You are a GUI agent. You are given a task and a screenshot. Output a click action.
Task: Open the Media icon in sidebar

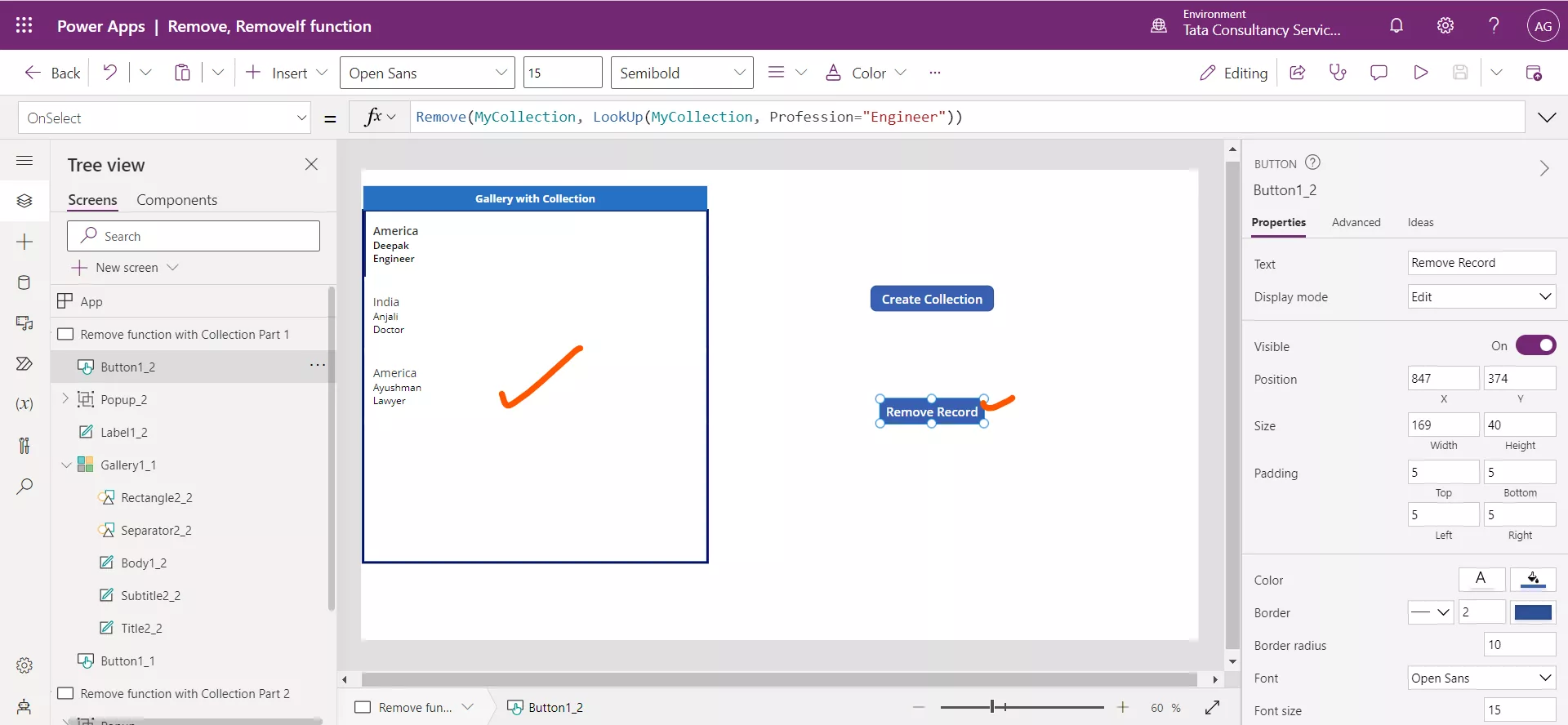pyautogui.click(x=24, y=323)
